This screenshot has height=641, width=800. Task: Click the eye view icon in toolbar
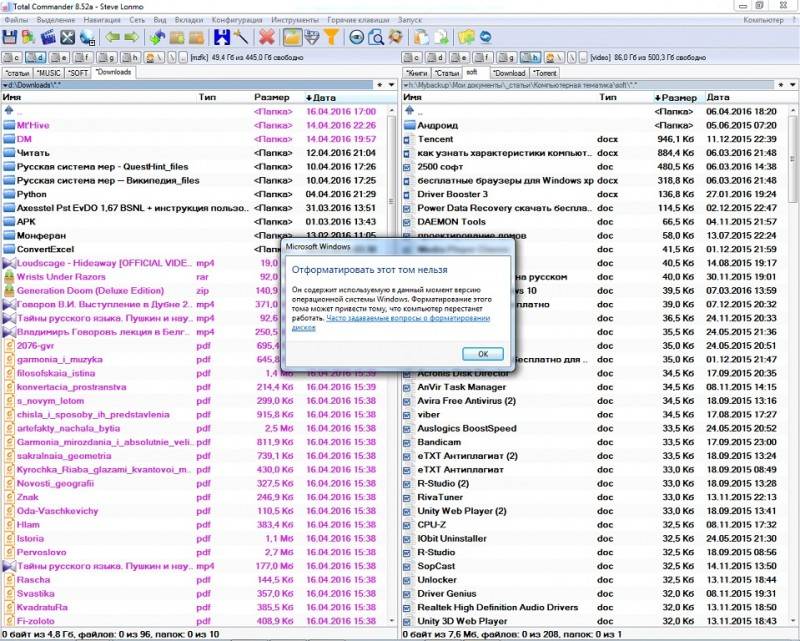(x=357, y=37)
